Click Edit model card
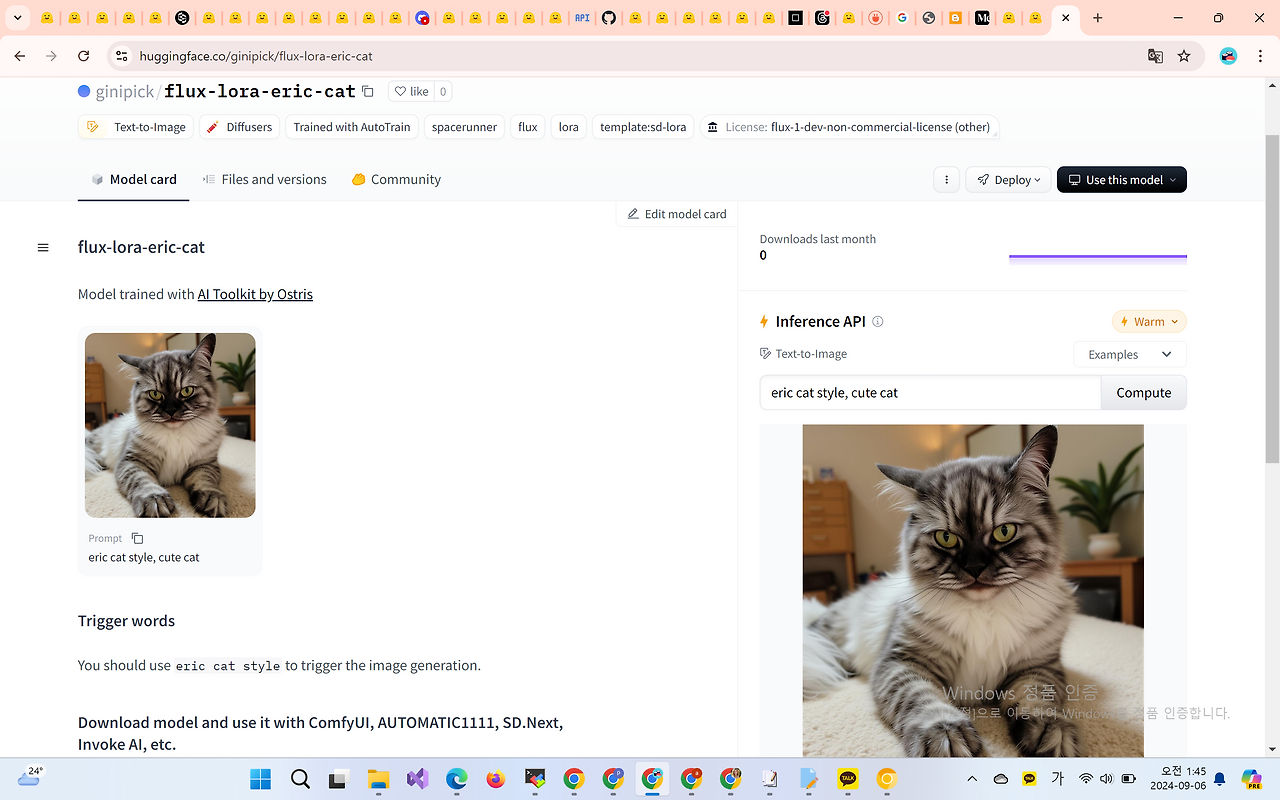 (x=677, y=214)
